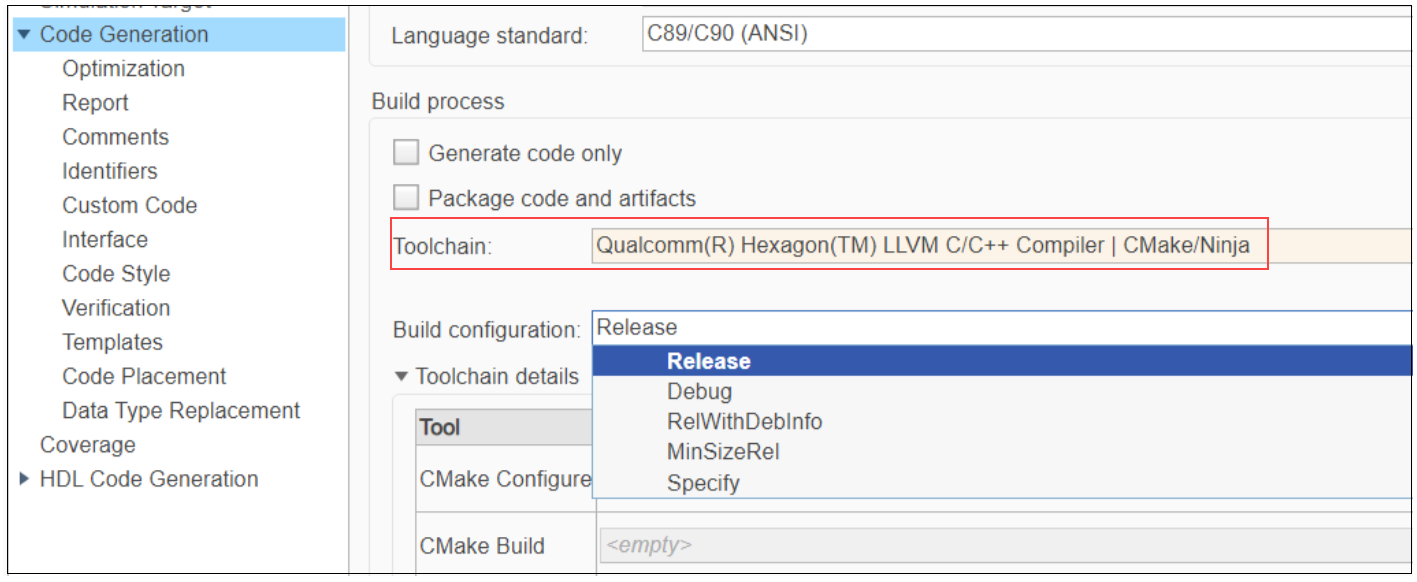Select Release from the build list

pos(709,362)
